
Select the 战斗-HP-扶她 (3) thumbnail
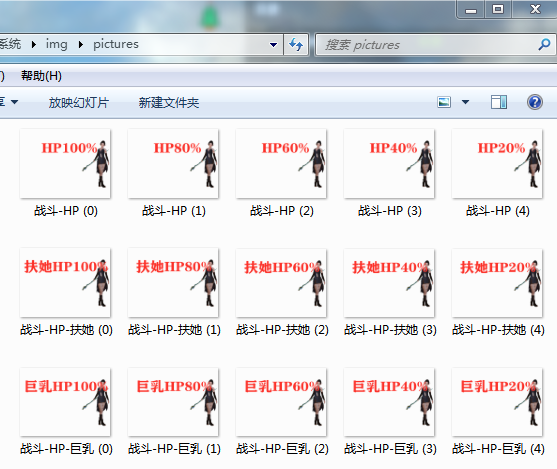click(389, 283)
